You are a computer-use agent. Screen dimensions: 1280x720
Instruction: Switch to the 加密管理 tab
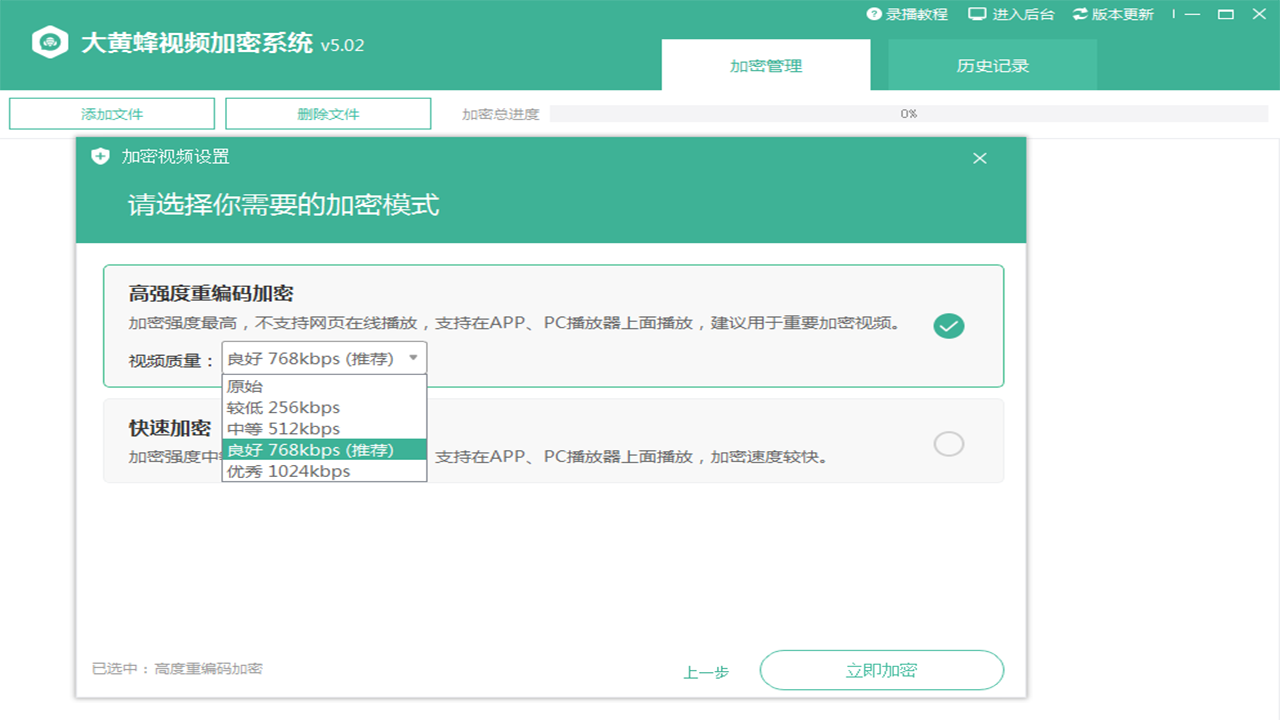[766, 64]
